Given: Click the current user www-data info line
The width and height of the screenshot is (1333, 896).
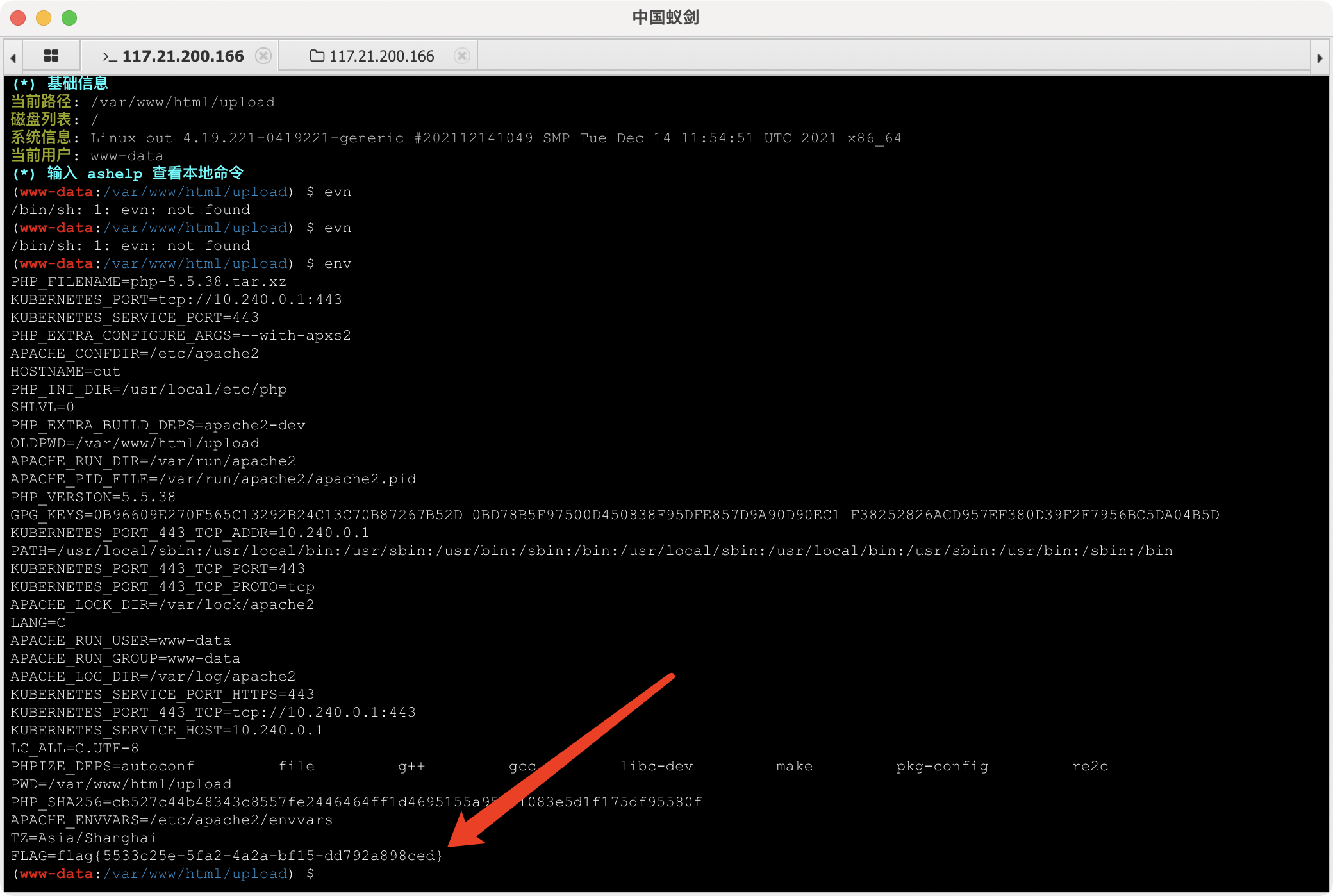Looking at the screenshot, I should (87, 156).
